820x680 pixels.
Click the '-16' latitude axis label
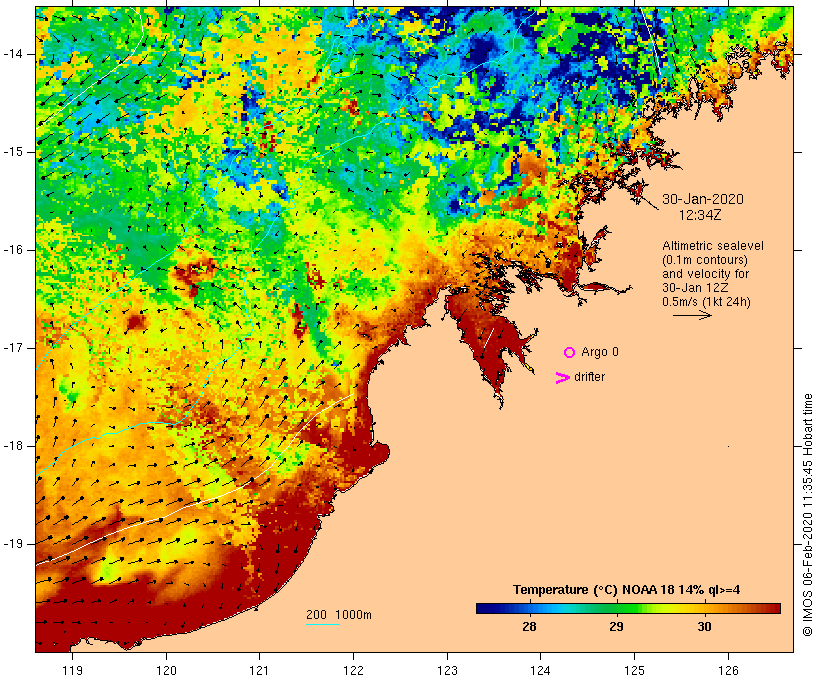[13, 250]
